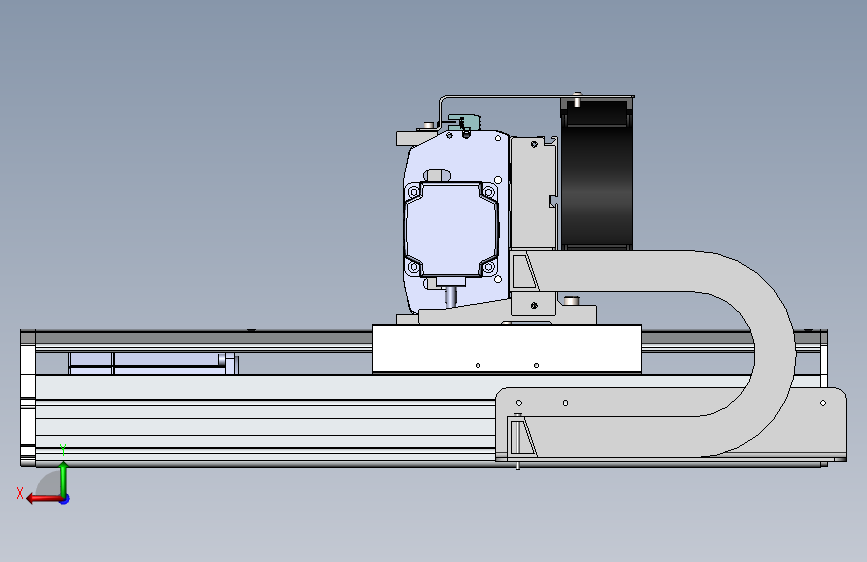
Task: Select the aluminum extrusion rail body
Action: tap(265, 420)
